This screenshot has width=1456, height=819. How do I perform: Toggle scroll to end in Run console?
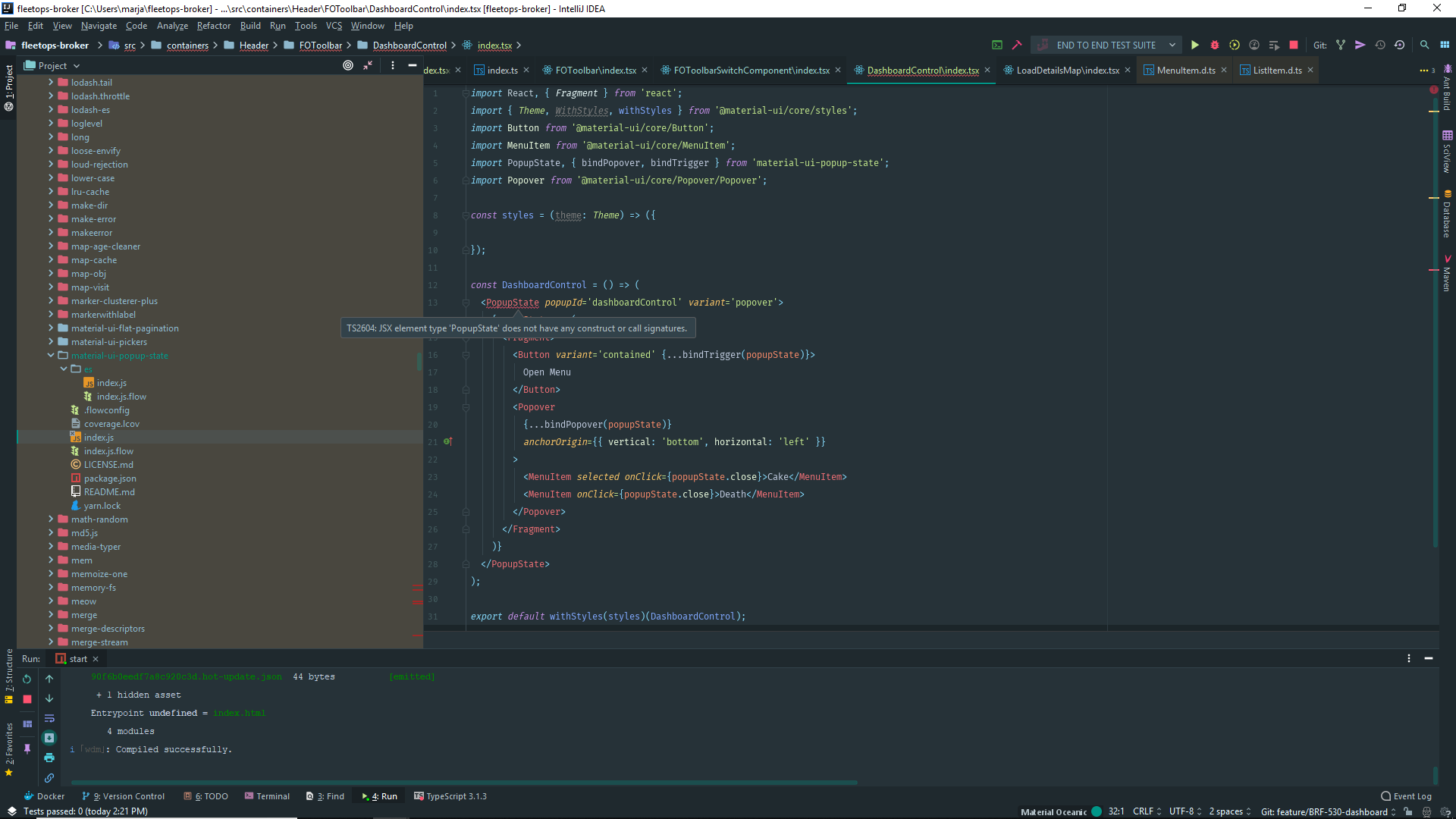pos(49,738)
